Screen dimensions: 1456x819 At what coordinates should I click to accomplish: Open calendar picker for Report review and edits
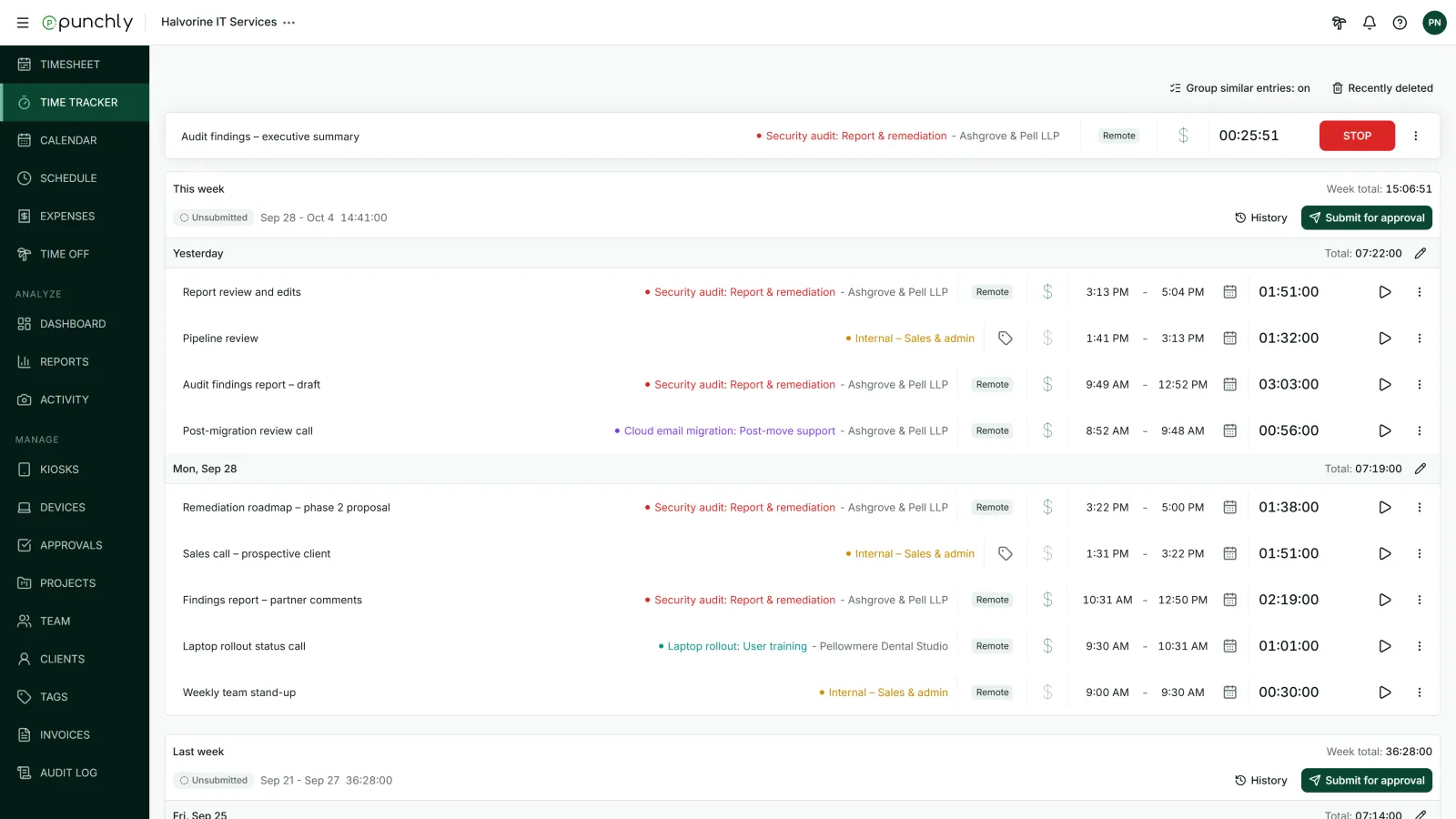pos(1229,292)
